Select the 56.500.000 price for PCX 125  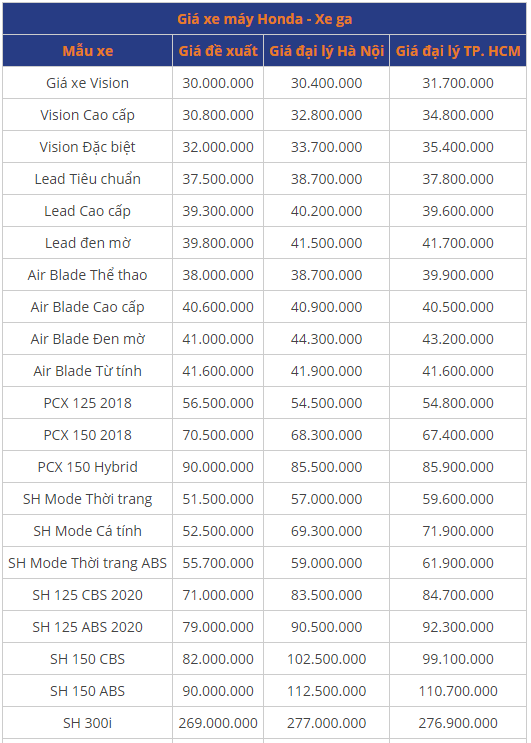pos(218,403)
